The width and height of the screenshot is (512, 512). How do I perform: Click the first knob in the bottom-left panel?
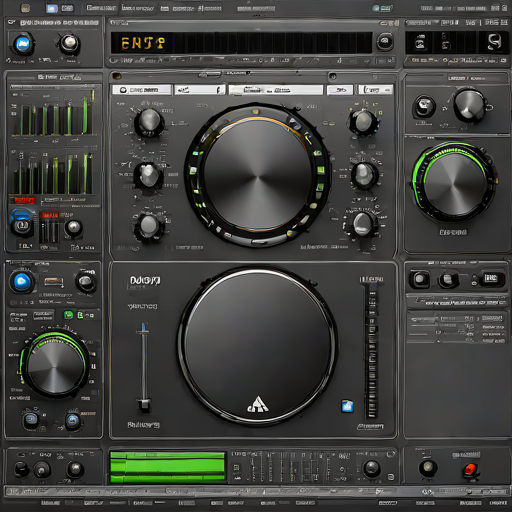click(22, 469)
